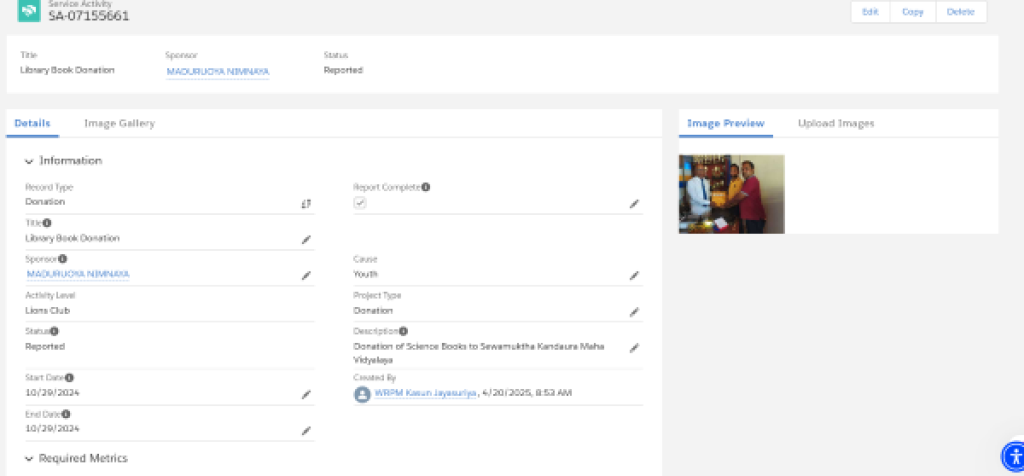Change record type icon next to Donation
This screenshot has width=1024, height=476.
306,204
